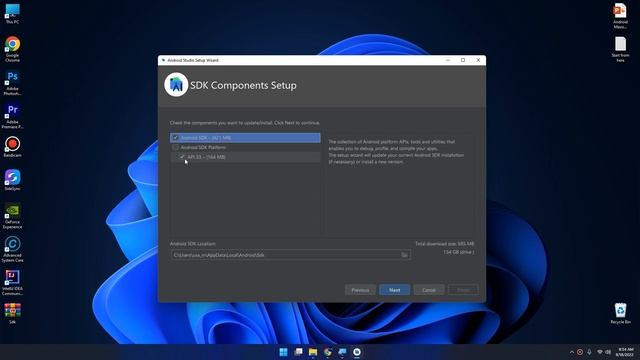Click the Finish button
This screenshot has width=640, height=360.
point(463,290)
